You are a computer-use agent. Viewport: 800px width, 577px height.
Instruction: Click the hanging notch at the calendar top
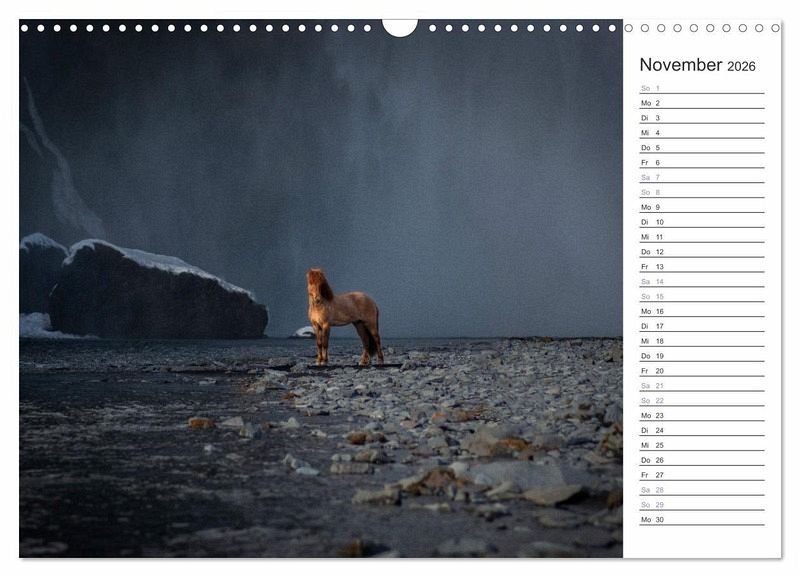point(400,27)
